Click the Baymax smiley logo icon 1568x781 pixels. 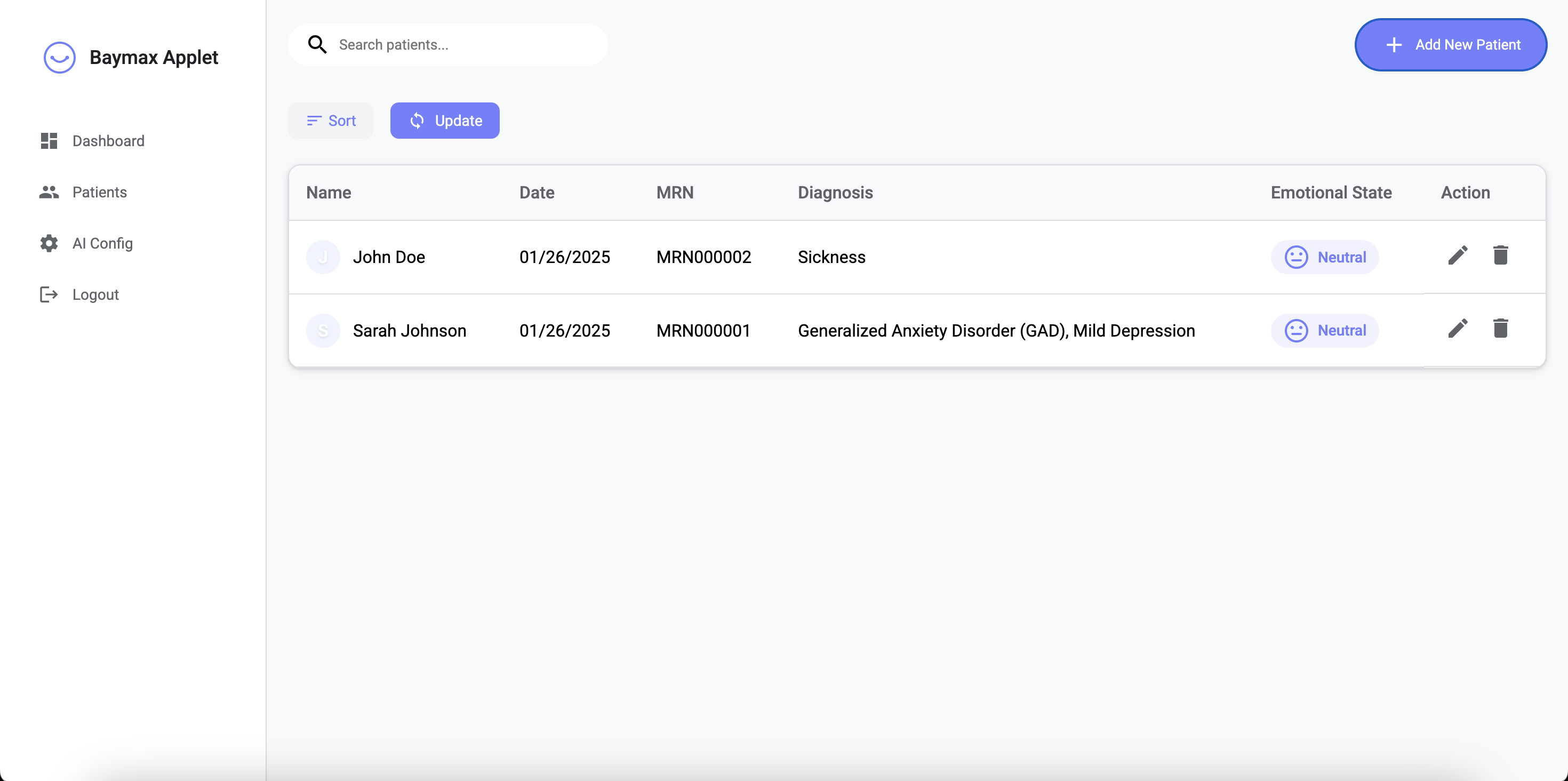pos(60,57)
